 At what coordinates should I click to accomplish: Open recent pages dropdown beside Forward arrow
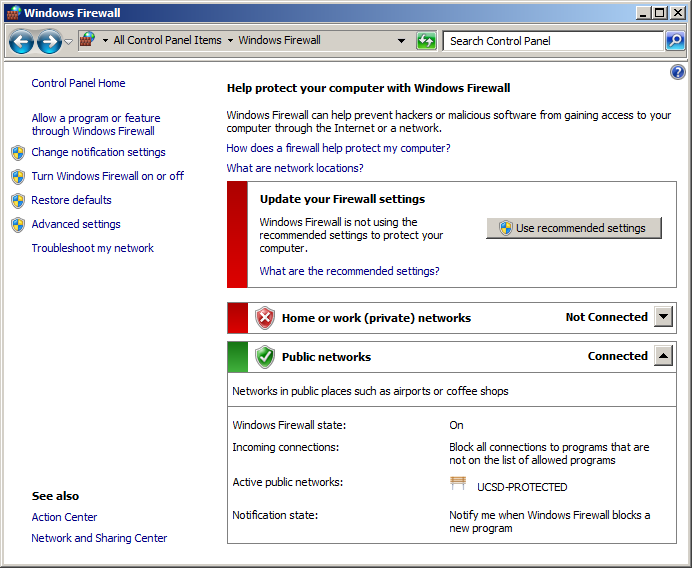pyautogui.click(x=68, y=41)
